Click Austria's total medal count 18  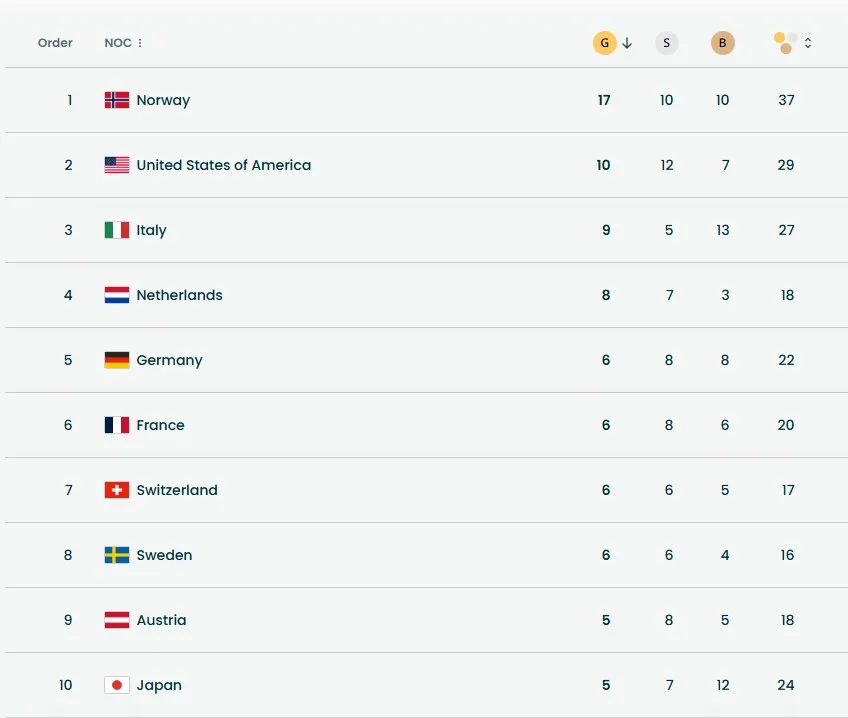[x=787, y=620]
